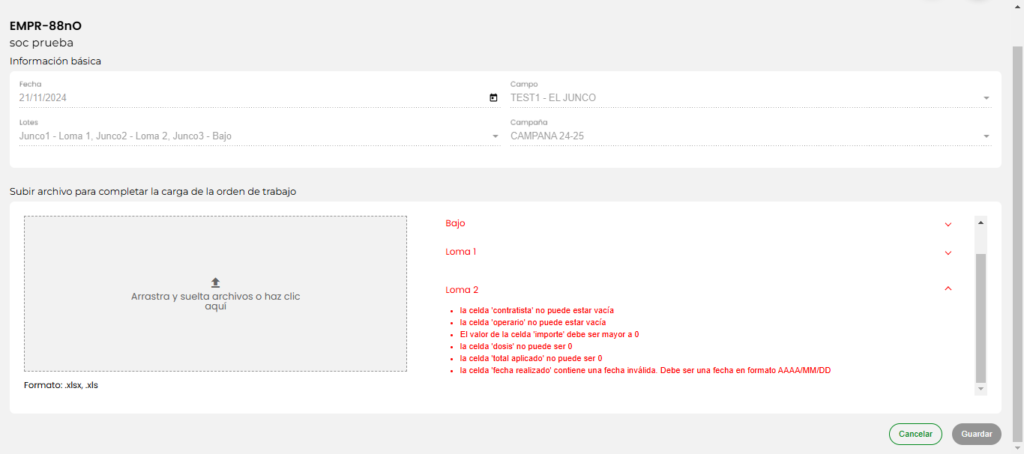Click the 'Arrastra y suelta archivos' drop area text
The width and height of the screenshot is (1024, 454).
tap(215, 301)
